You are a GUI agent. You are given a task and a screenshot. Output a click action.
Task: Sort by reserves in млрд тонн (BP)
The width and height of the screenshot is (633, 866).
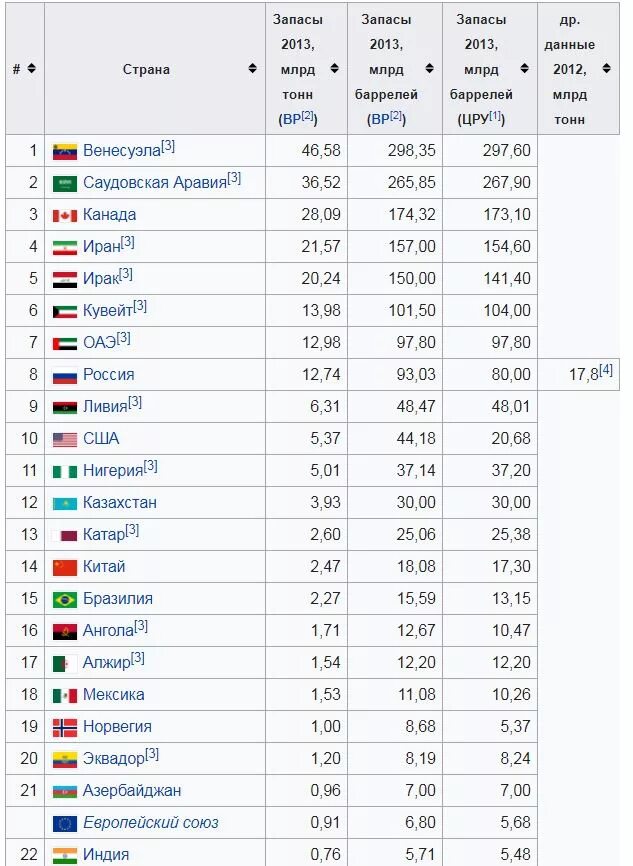coord(334,68)
